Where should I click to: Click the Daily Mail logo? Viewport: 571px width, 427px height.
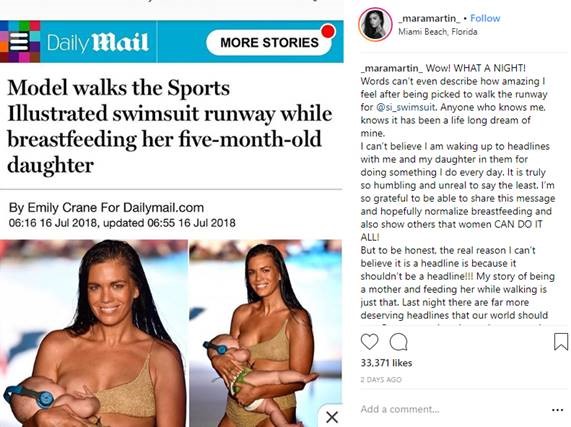(98, 42)
